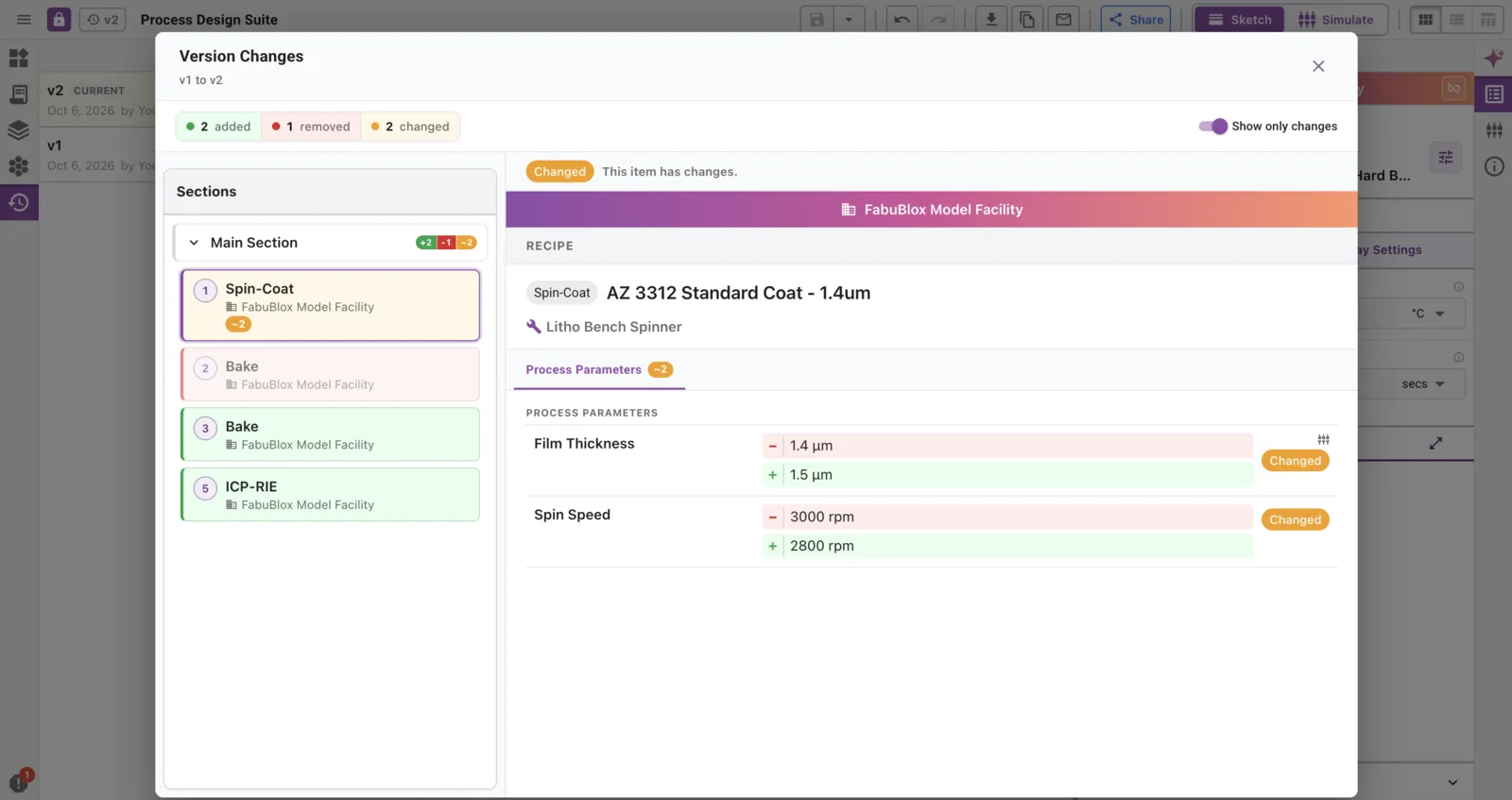Collapse the Main Section chevron
This screenshot has width=1512, height=800.
[194, 243]
